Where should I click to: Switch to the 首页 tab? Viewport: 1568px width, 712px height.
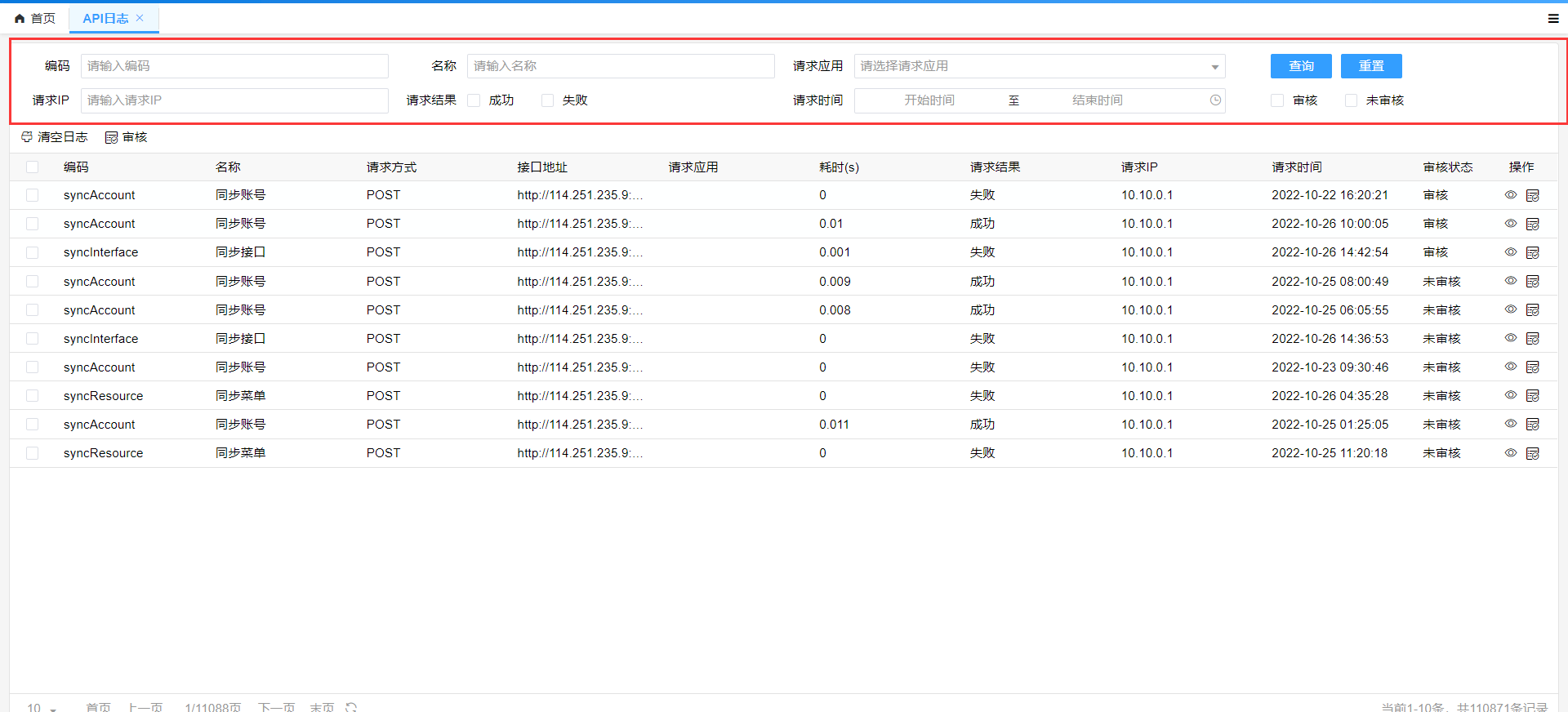35,18
